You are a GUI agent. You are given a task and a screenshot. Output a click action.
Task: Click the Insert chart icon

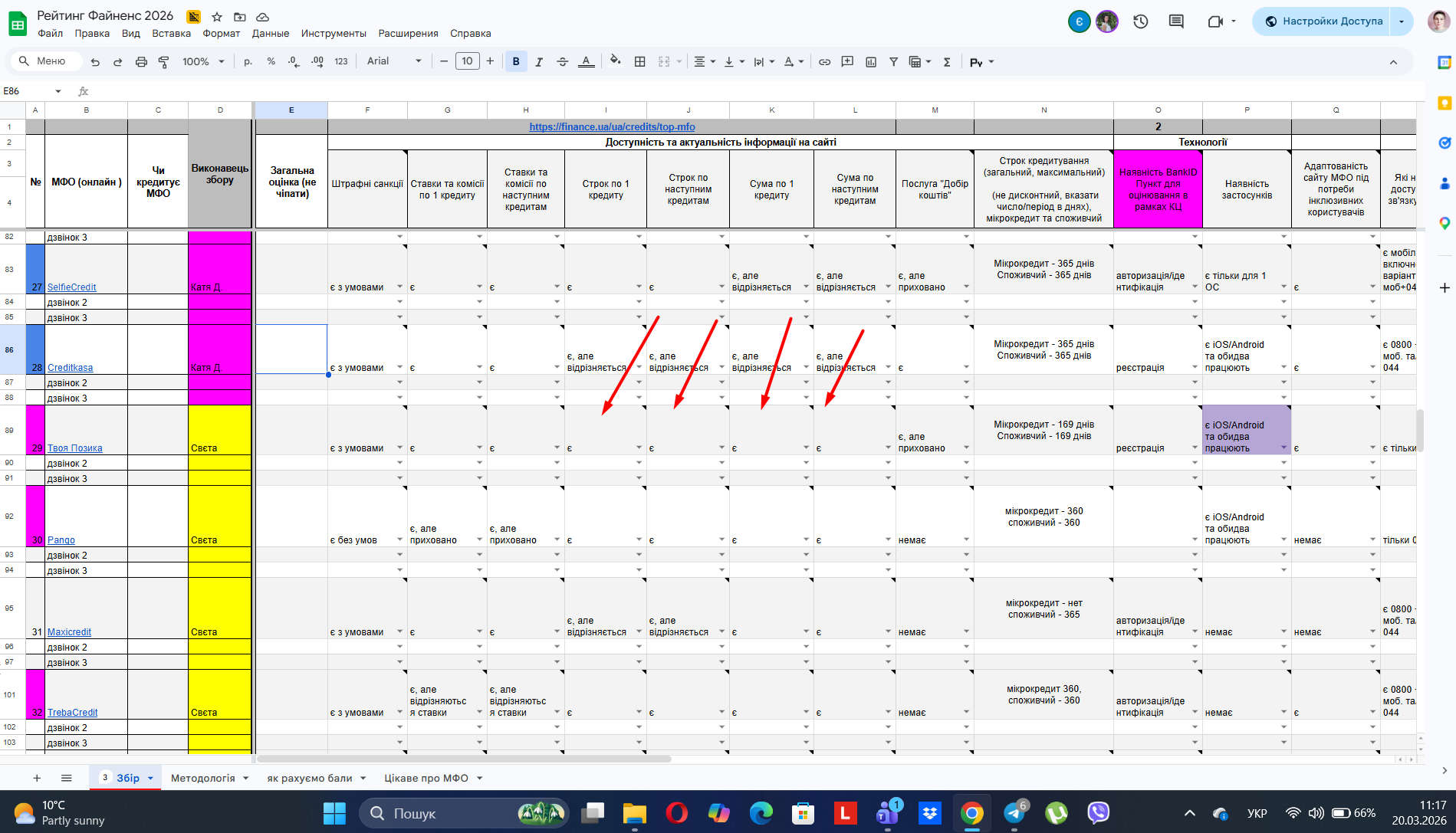coord(871,61)
